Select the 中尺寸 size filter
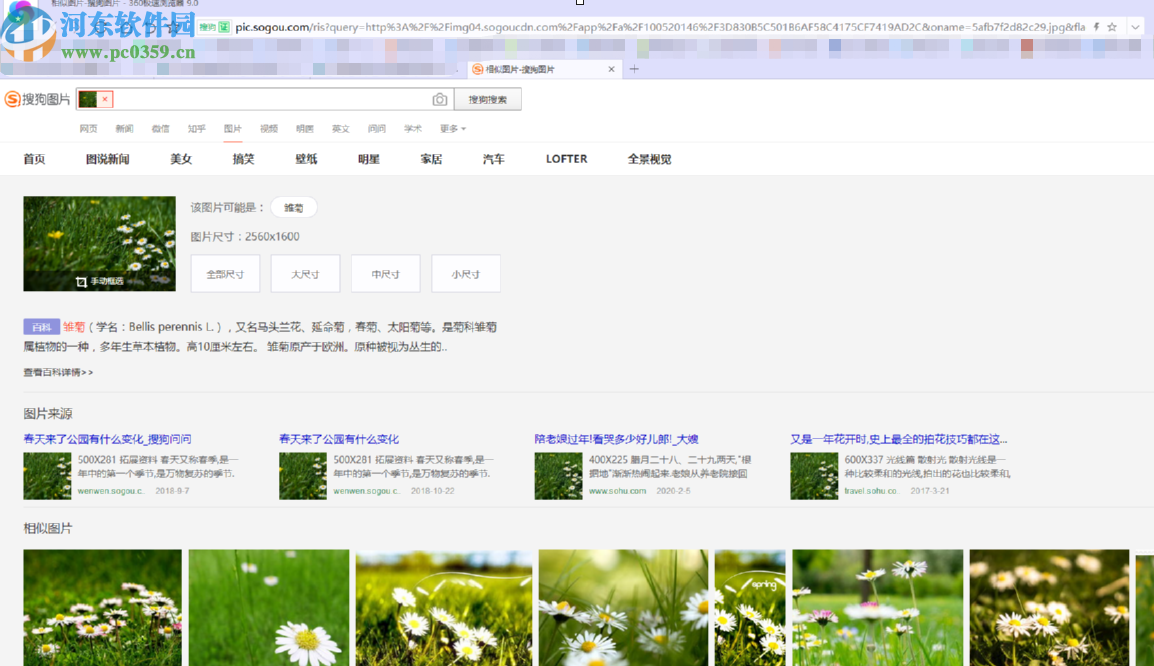The width and height of the screenshot is (1154, 666). click(385, 274)
